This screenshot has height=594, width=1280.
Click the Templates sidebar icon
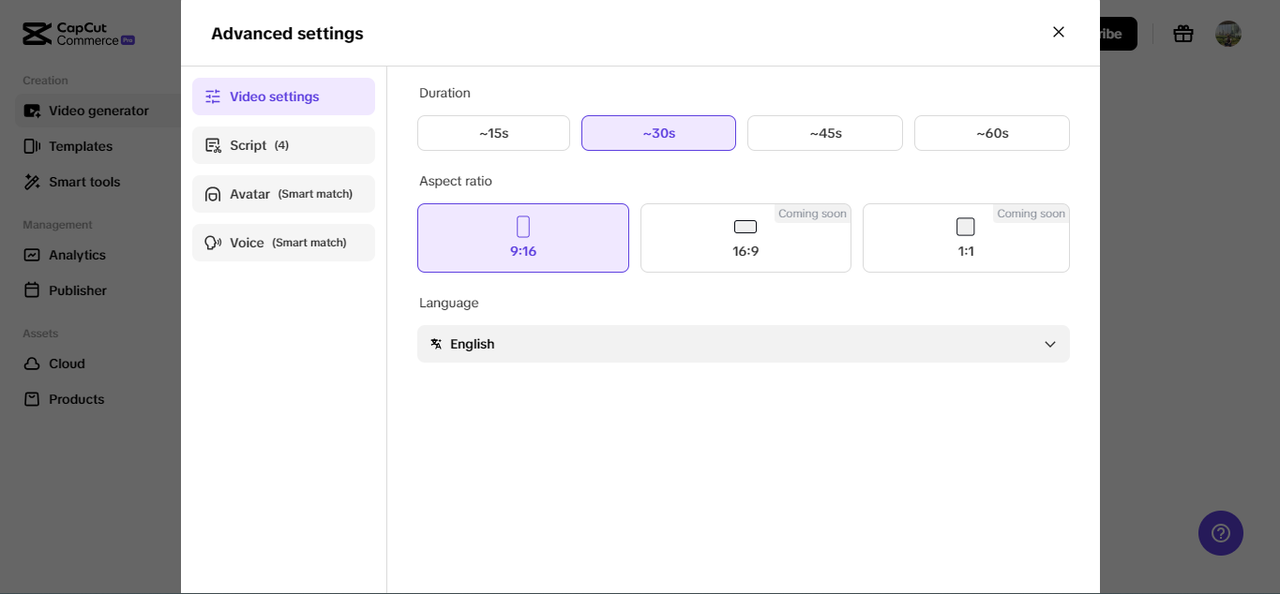[x=32, y=146]
